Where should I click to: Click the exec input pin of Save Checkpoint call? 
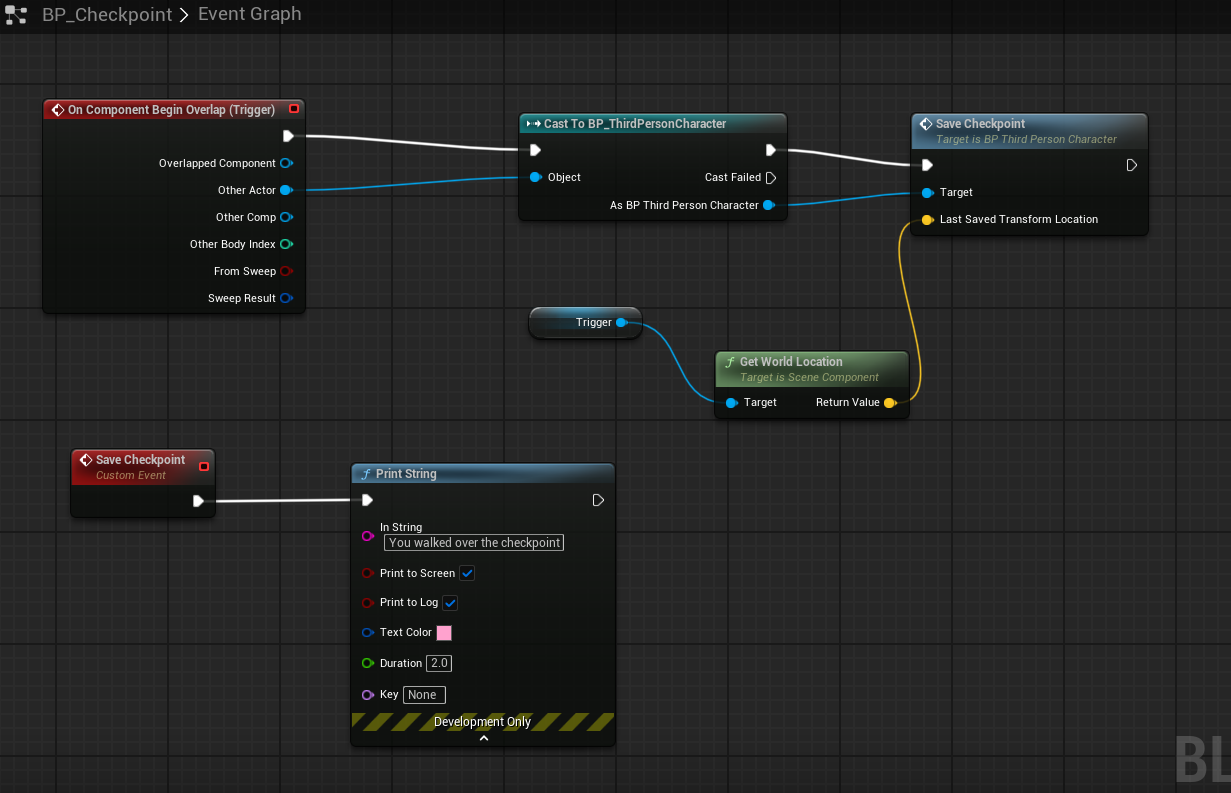tap(927, 165)
